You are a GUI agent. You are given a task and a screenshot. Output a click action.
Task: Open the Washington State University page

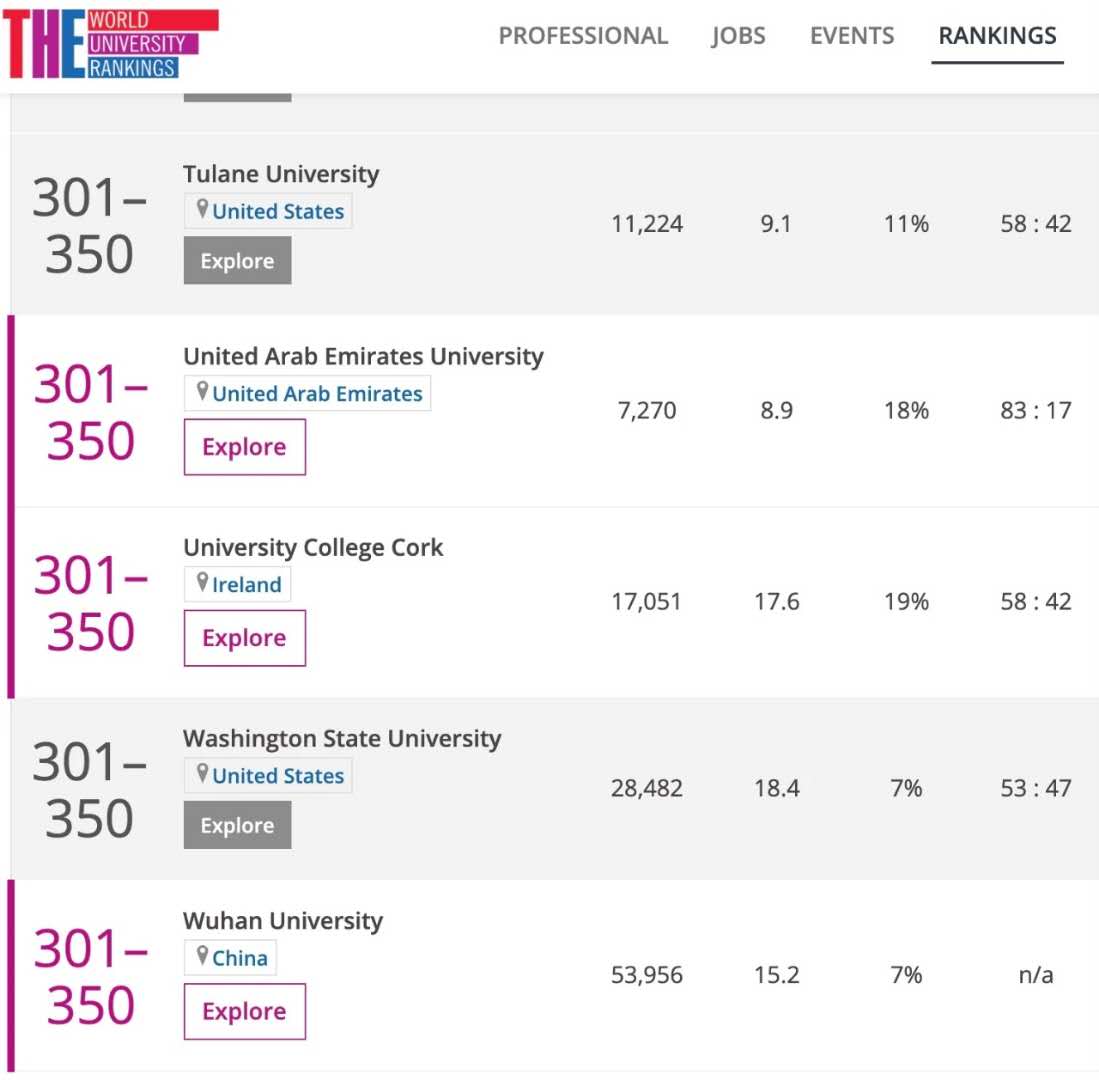coord(342,739)
